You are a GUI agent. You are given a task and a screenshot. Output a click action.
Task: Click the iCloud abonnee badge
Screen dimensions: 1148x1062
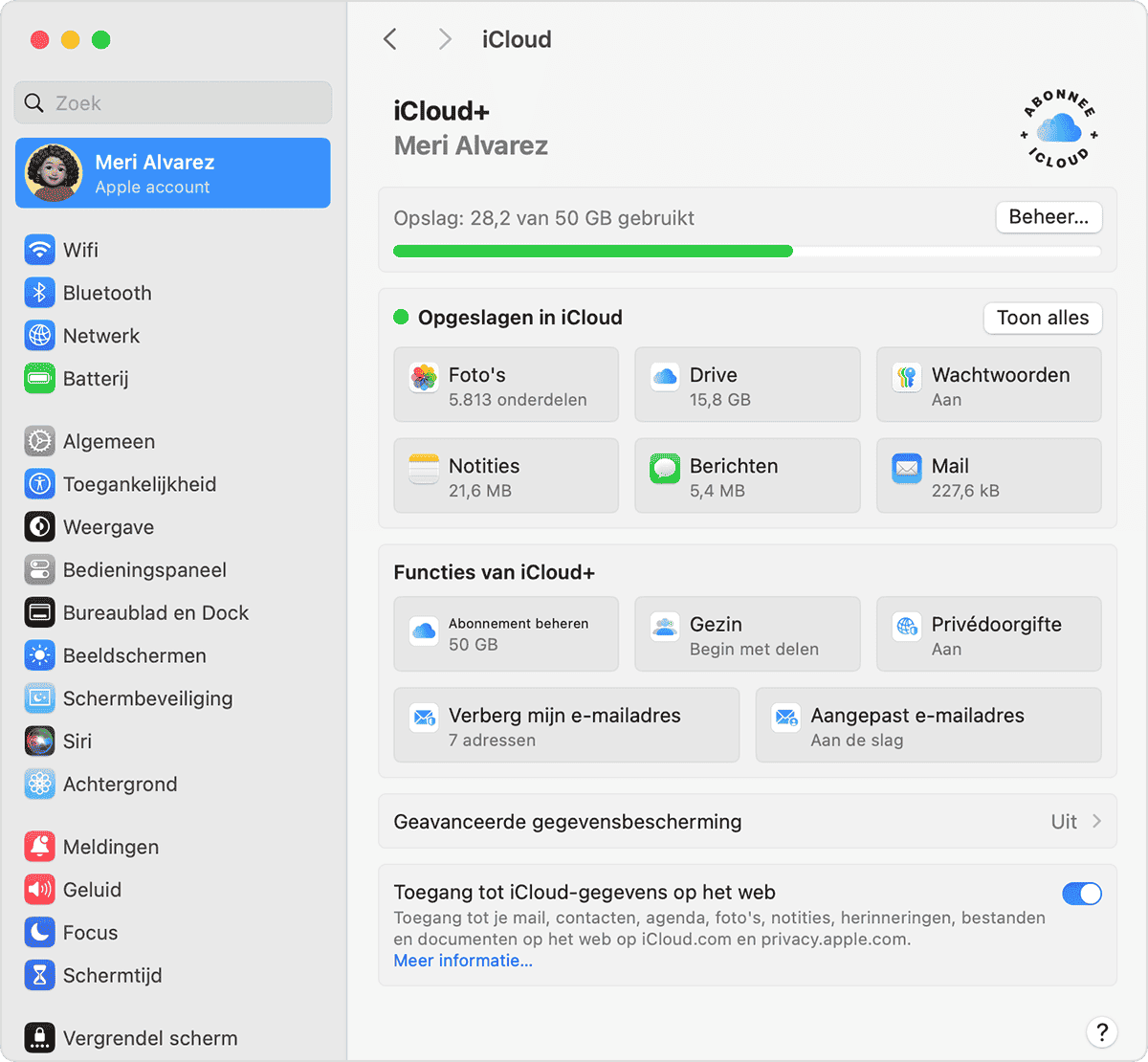(1059, 129)
